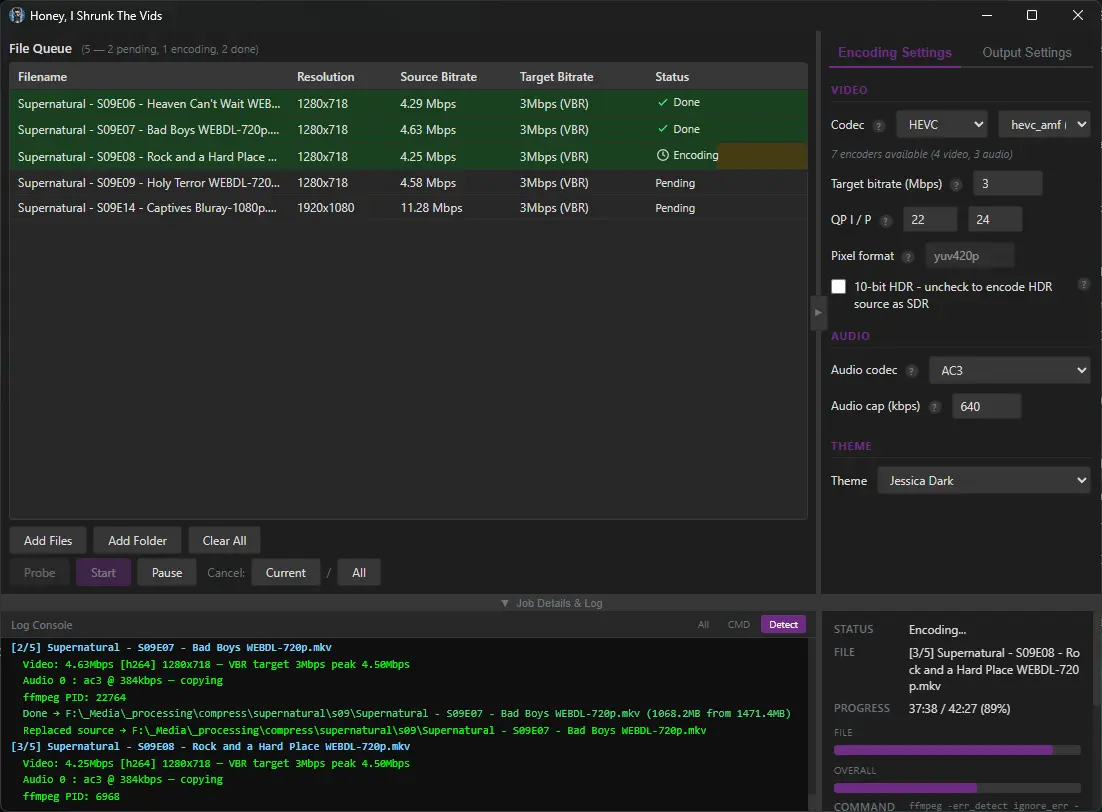Click the Audio cap help icon
Screen dimensions: 1102x812
934,407
